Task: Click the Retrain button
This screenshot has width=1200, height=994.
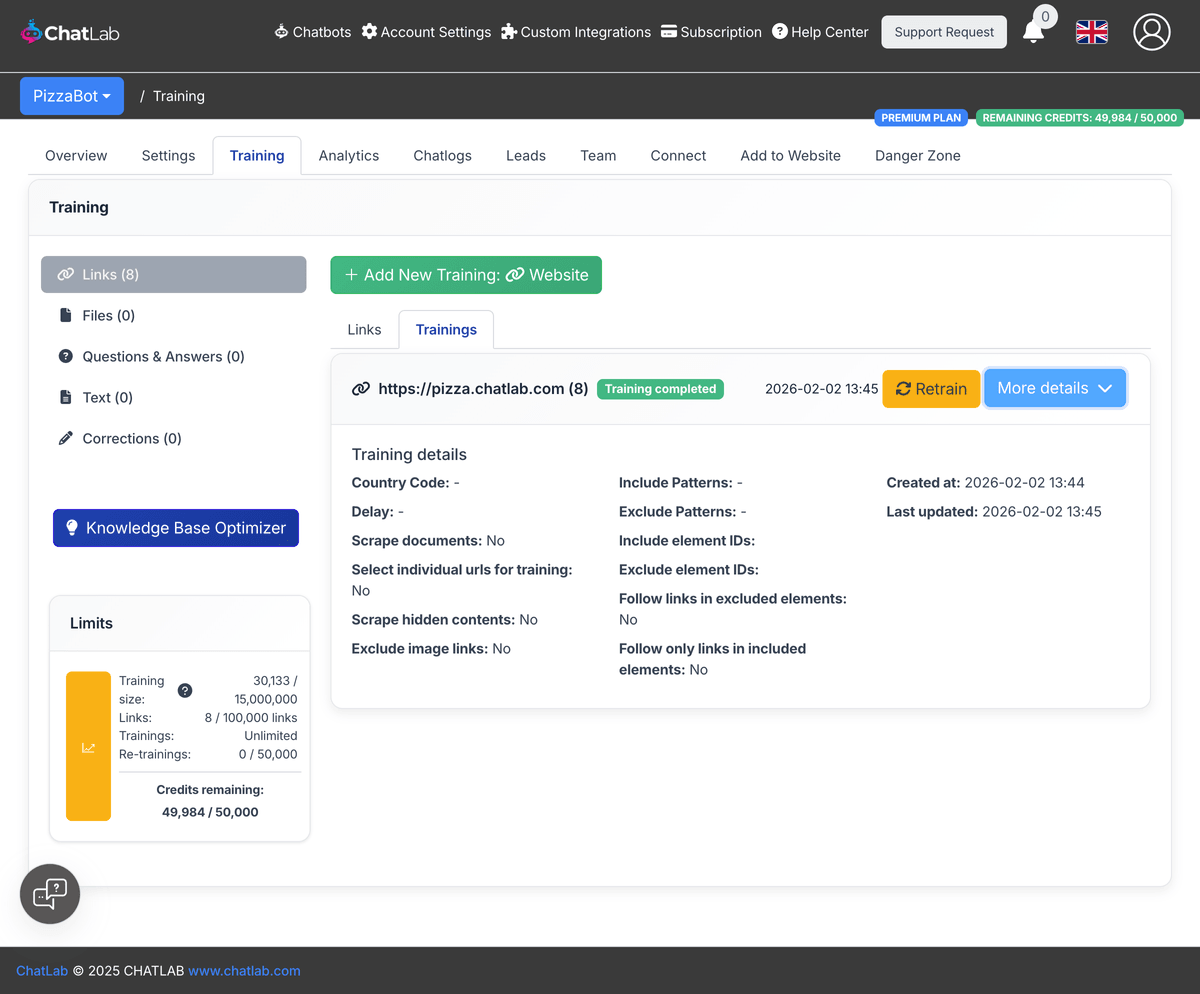Action: pos(930,388)
